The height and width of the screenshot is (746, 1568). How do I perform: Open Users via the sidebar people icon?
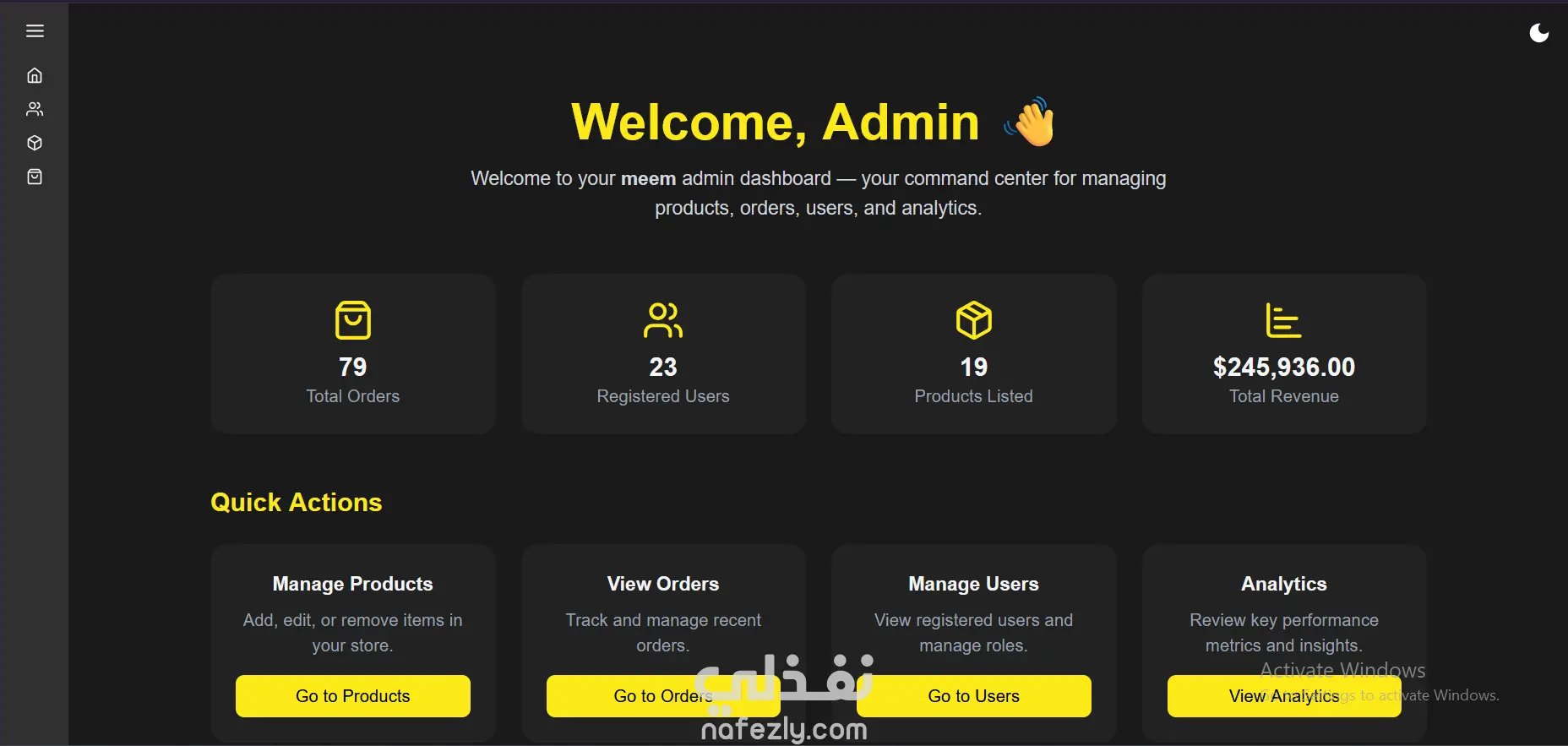[x=35, y=109]
